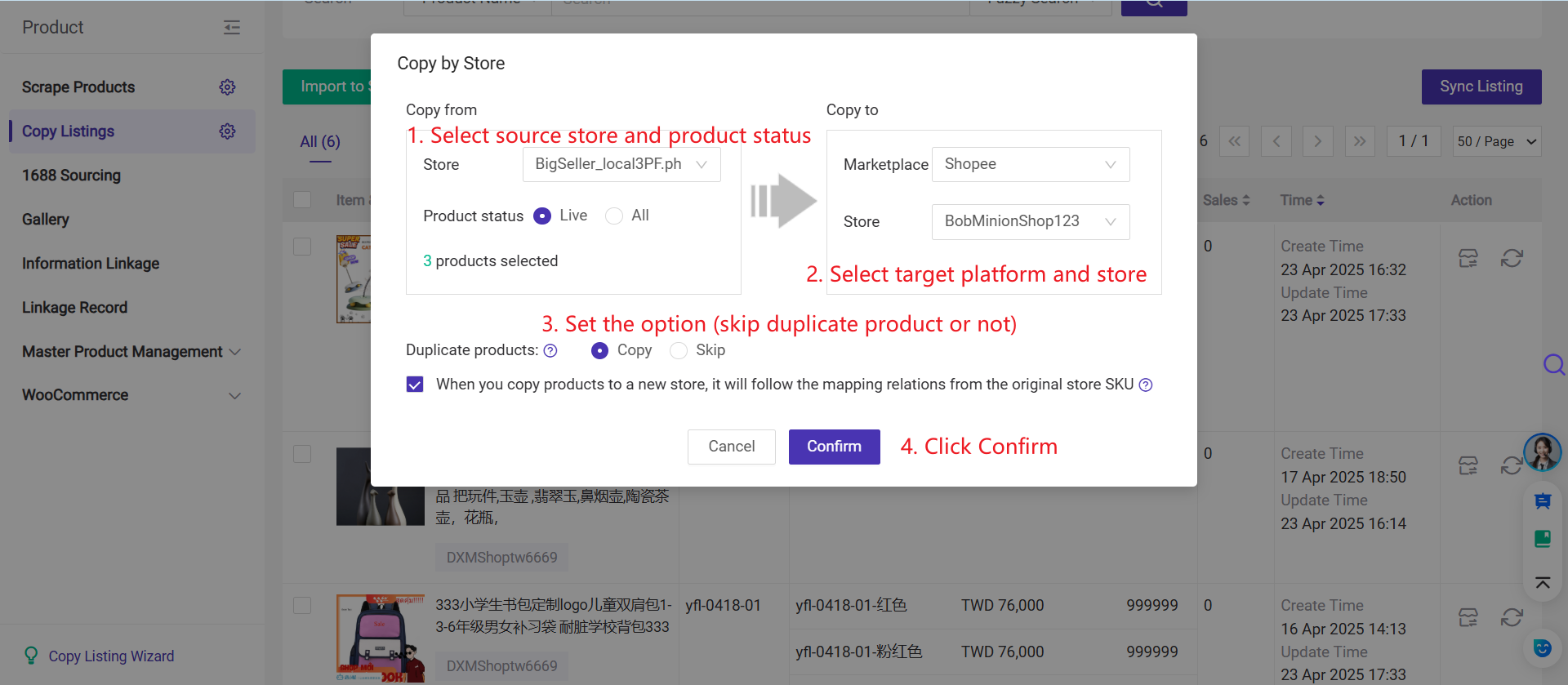The image size is (1568, 685).
Task: Open Scrape Products settings gear
Action: point(227,87)
